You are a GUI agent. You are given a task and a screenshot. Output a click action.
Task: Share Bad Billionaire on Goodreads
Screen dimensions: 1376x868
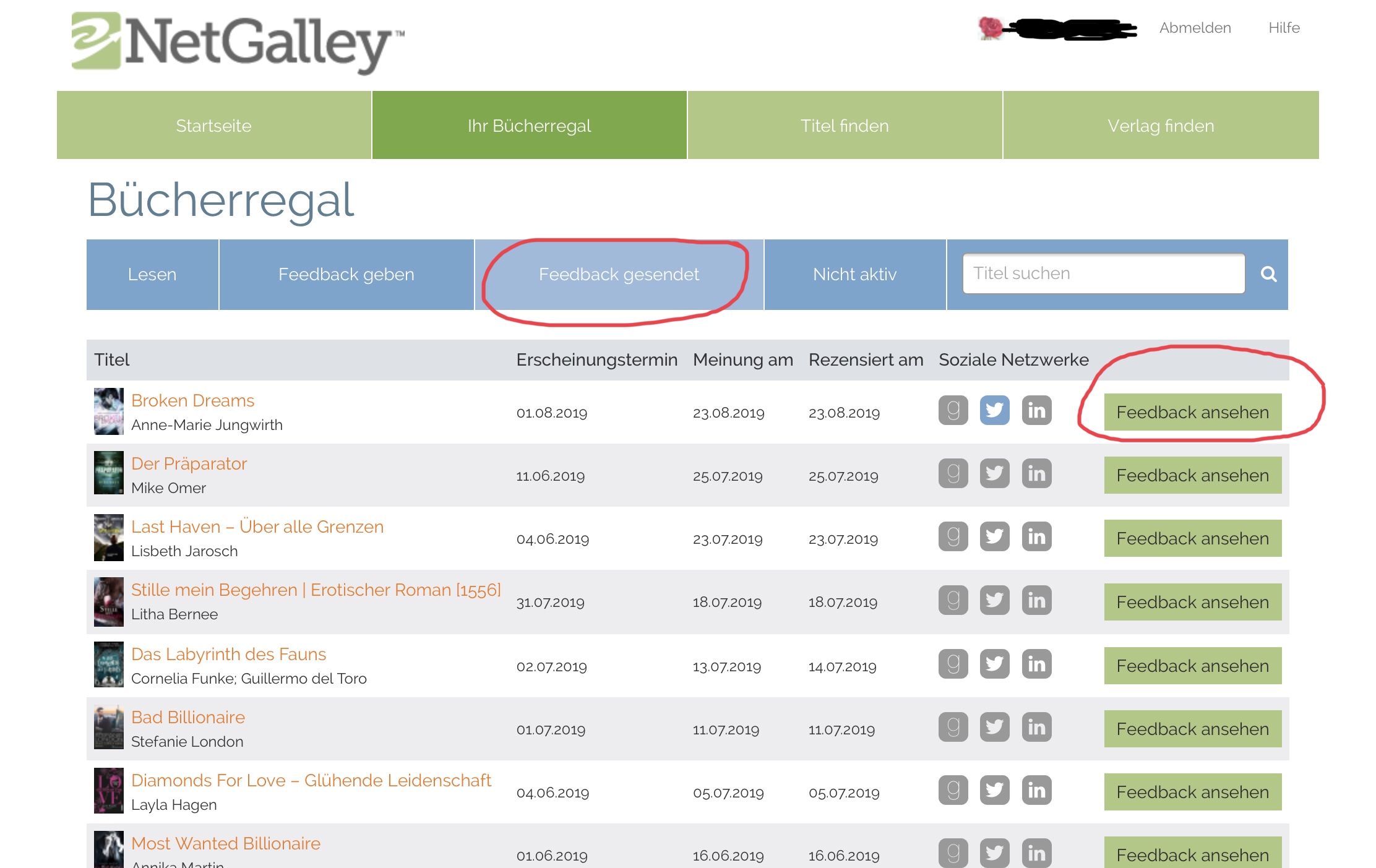953,727
